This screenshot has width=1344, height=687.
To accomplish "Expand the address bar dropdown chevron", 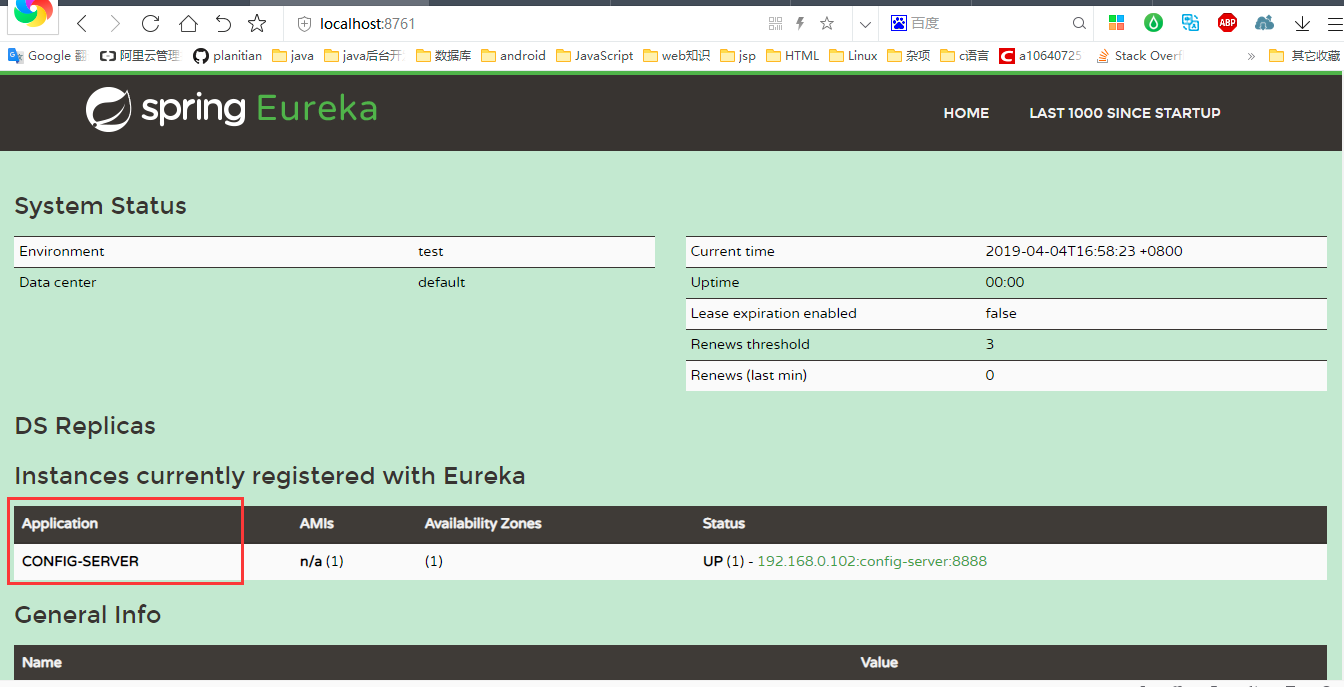I will 866,23.
